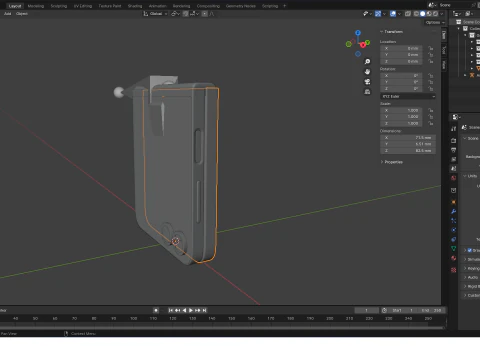
Task: Toggle viewport overlays button
Action: coord(393,14)
